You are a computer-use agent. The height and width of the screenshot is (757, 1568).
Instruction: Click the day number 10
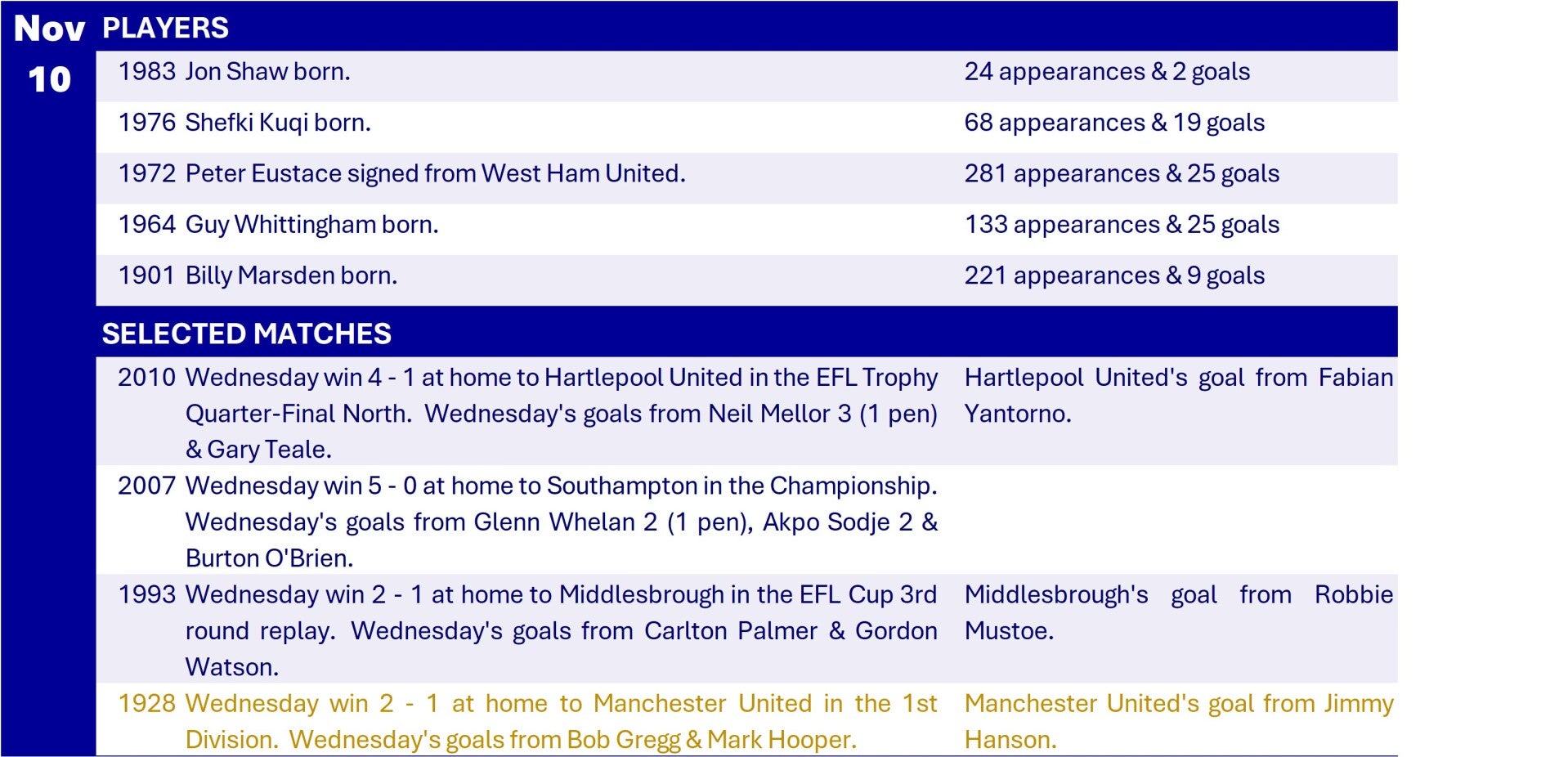pyautogui.click(x=49, y=80)
